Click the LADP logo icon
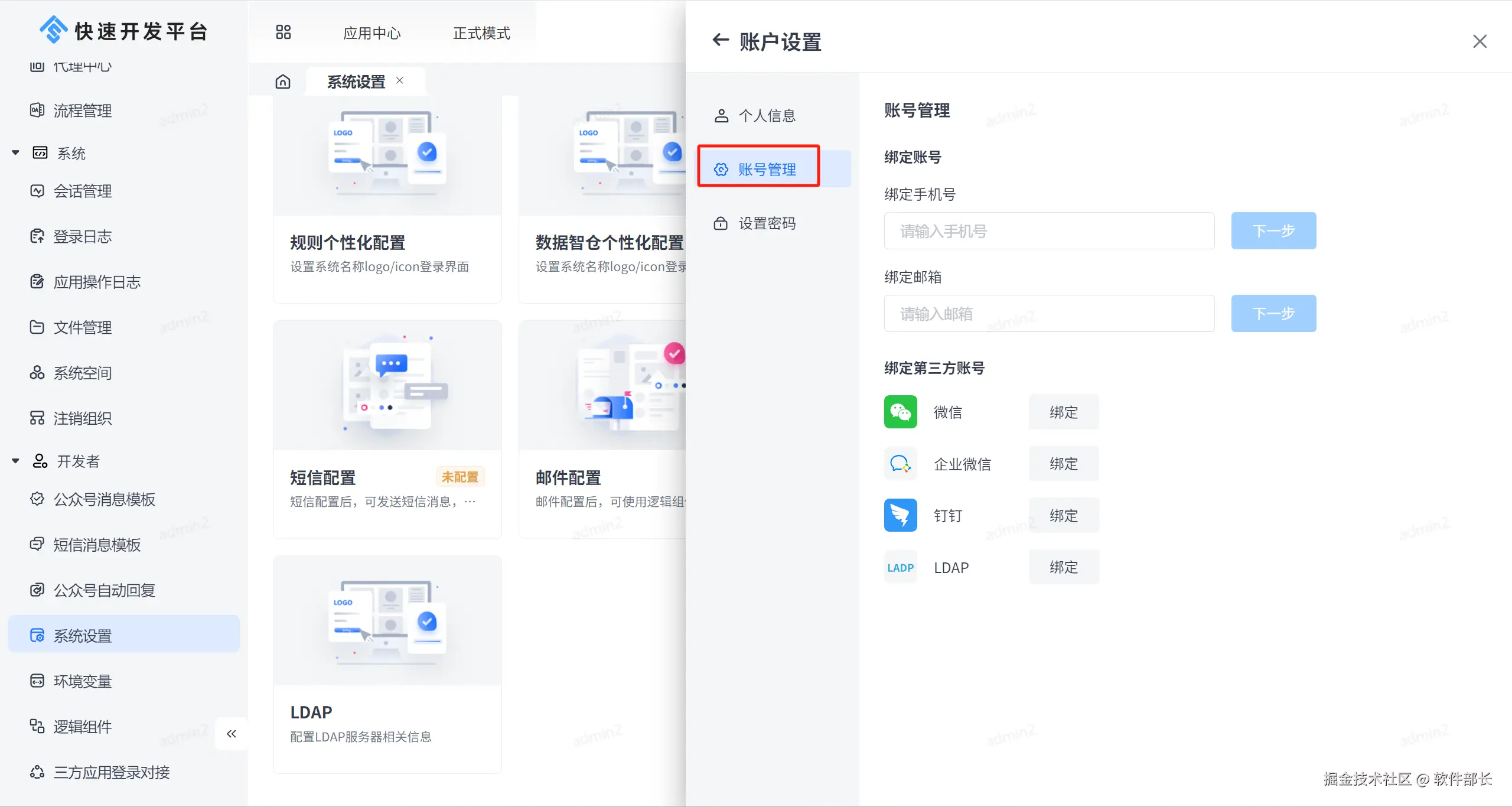 (900, 568)
